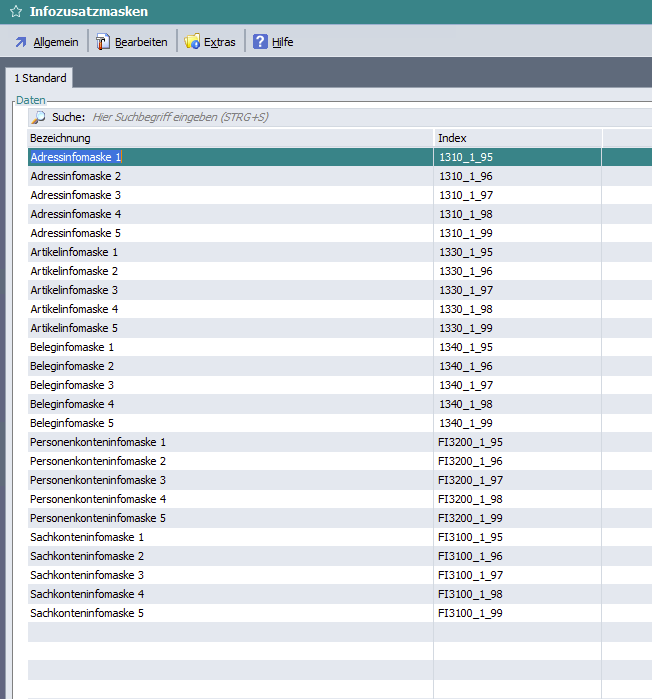Open the Allgemein menu

click(55, 42)
